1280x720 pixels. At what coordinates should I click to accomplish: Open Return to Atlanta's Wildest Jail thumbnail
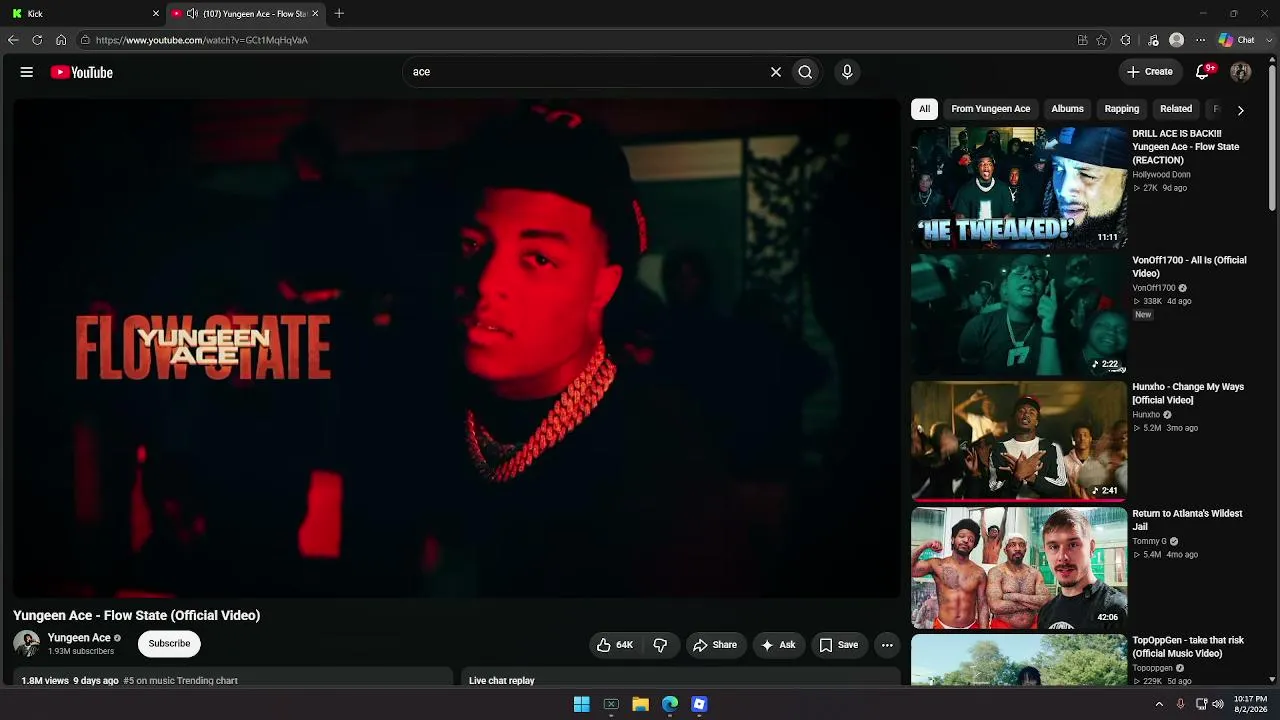(1019, 568)
